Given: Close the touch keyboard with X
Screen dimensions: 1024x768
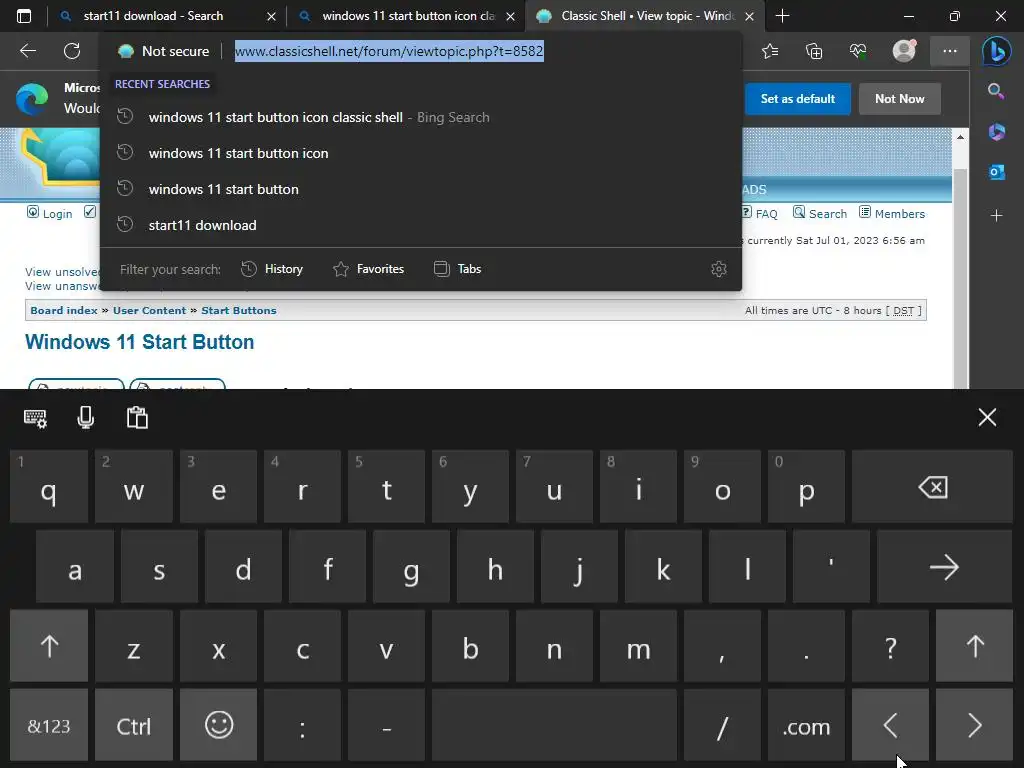Looking at the screenshot, I should [987, 417].
